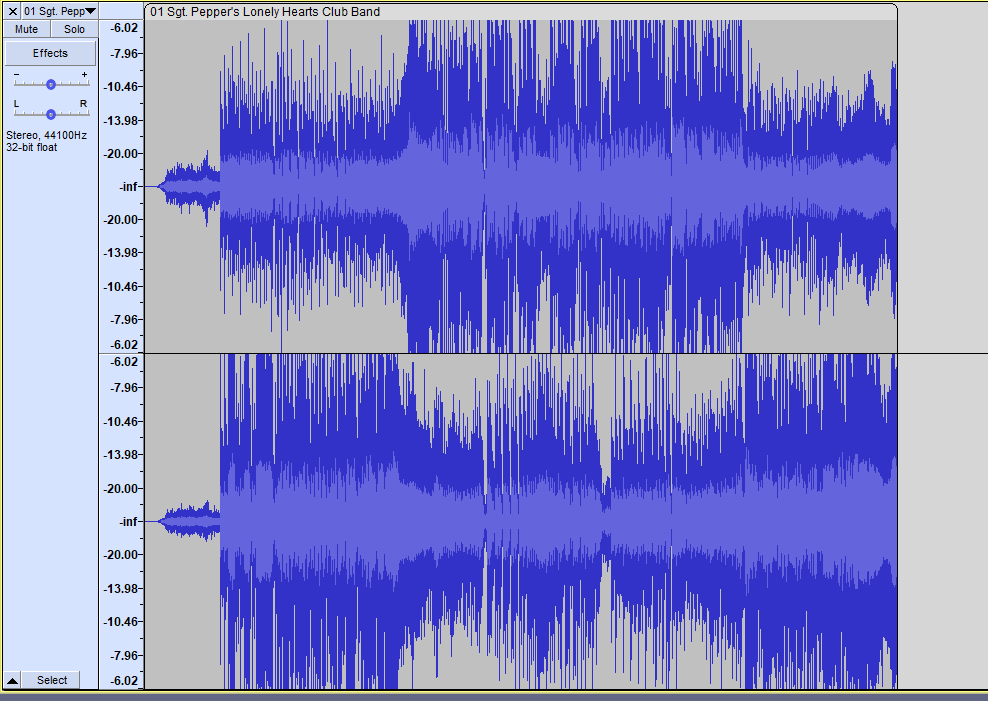This screenshot has height=701, width=988.
Task: Open the track name dropdown menu
Action: 89,10
